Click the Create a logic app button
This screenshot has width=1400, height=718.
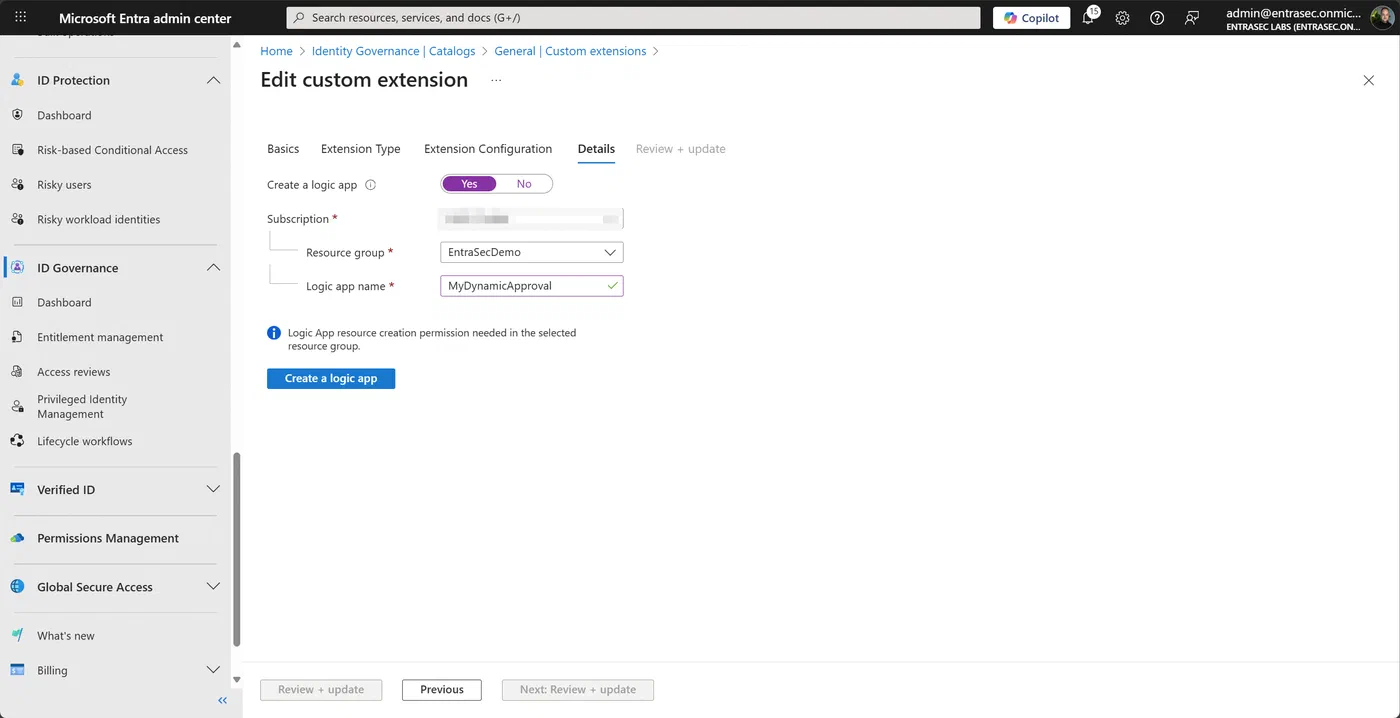pyautogui.click(x=331, y=378)
